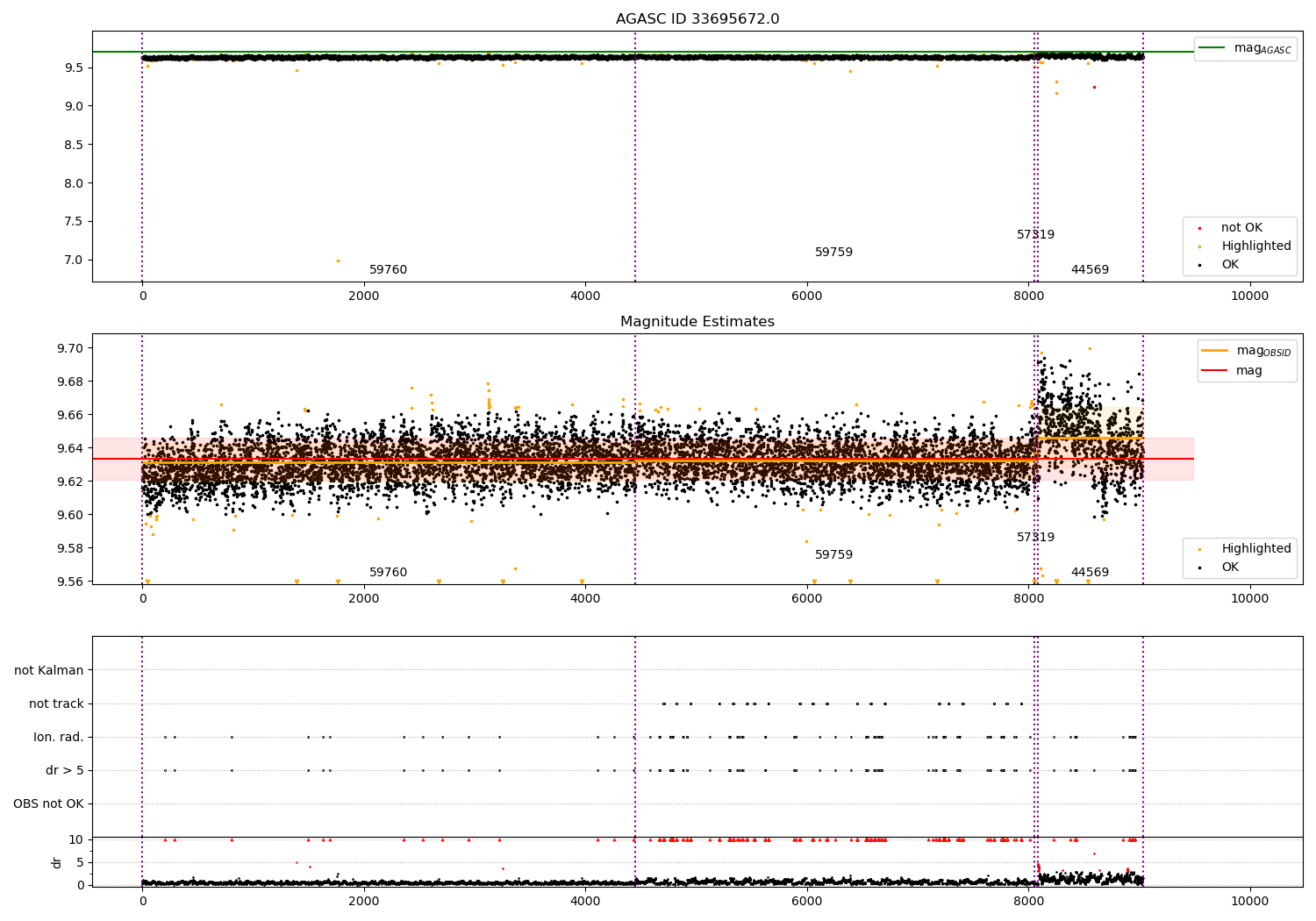Screen dimensions: 1316x921
Task: Click the 'not Kalman' row label
Action: 49,671
